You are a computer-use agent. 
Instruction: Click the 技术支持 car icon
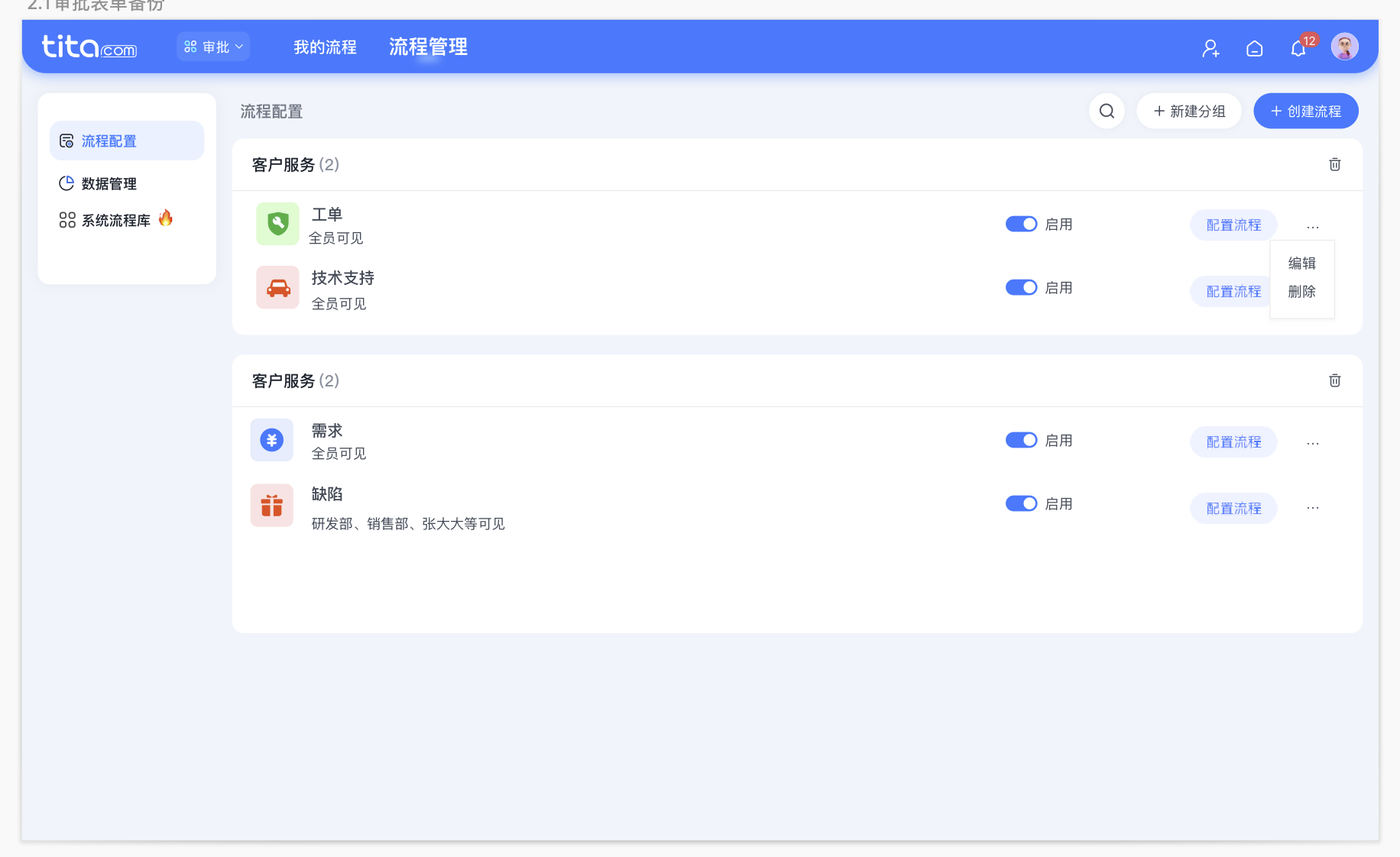(277, 287)
